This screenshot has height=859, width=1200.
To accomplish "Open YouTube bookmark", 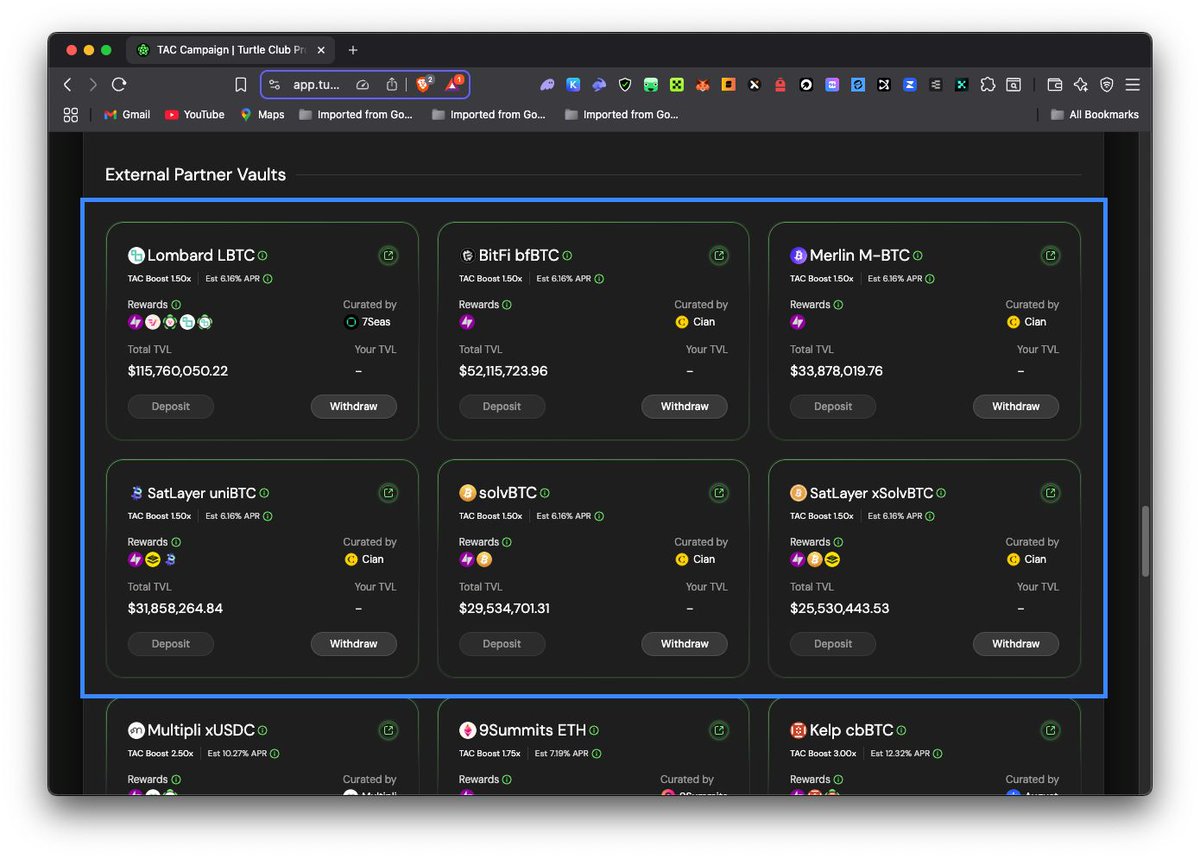I will [195, 115].
